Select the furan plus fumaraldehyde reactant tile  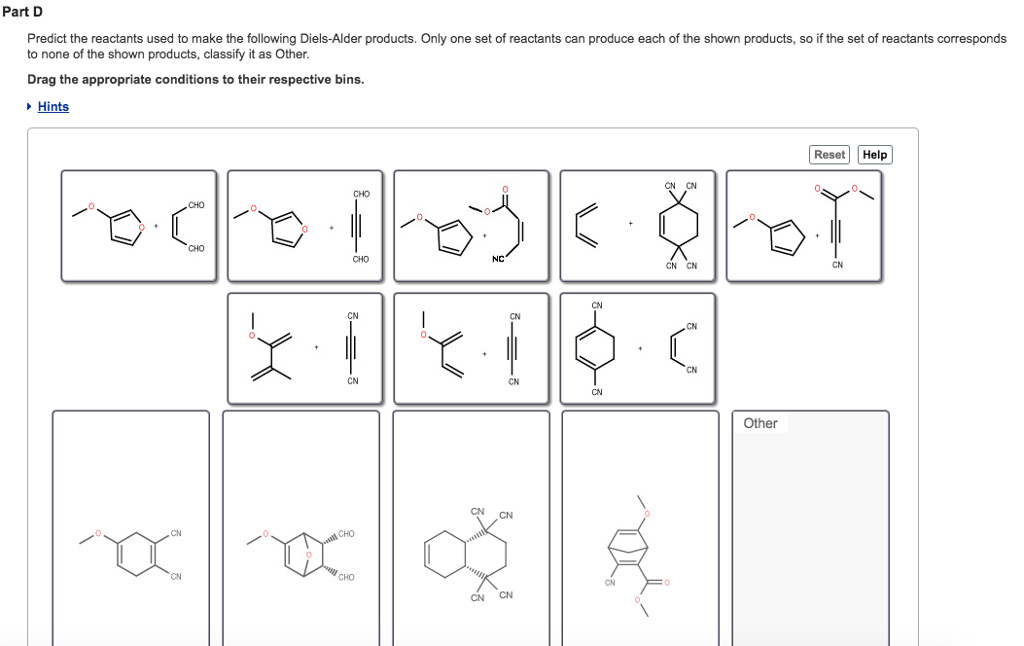coord(137,223)
